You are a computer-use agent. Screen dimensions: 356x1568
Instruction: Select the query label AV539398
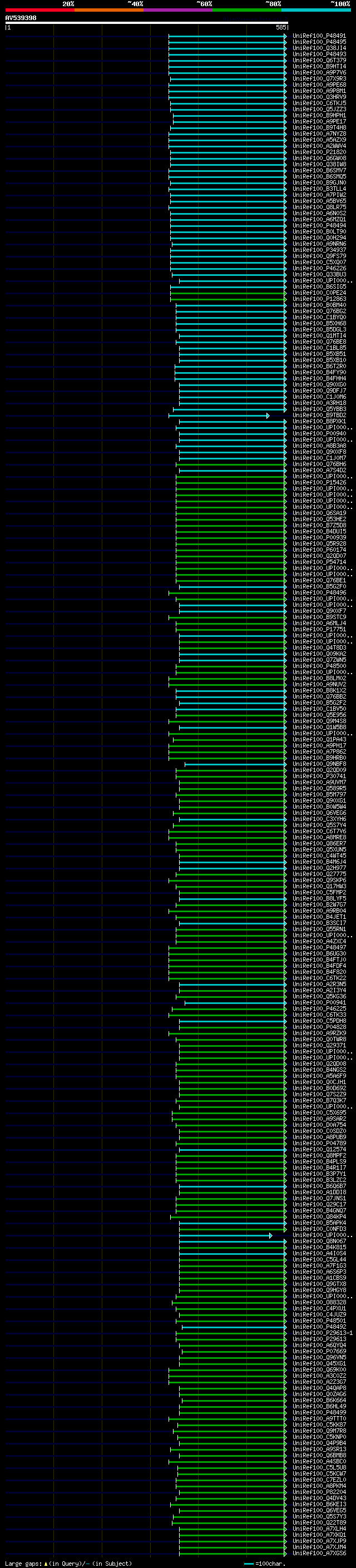coord(21,18)
